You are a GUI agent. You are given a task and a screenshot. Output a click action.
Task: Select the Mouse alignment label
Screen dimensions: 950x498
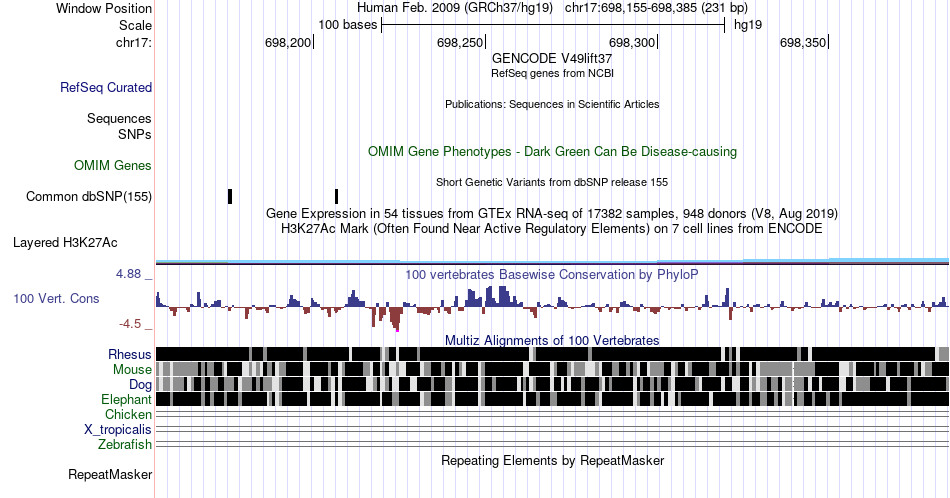point(132,370)
